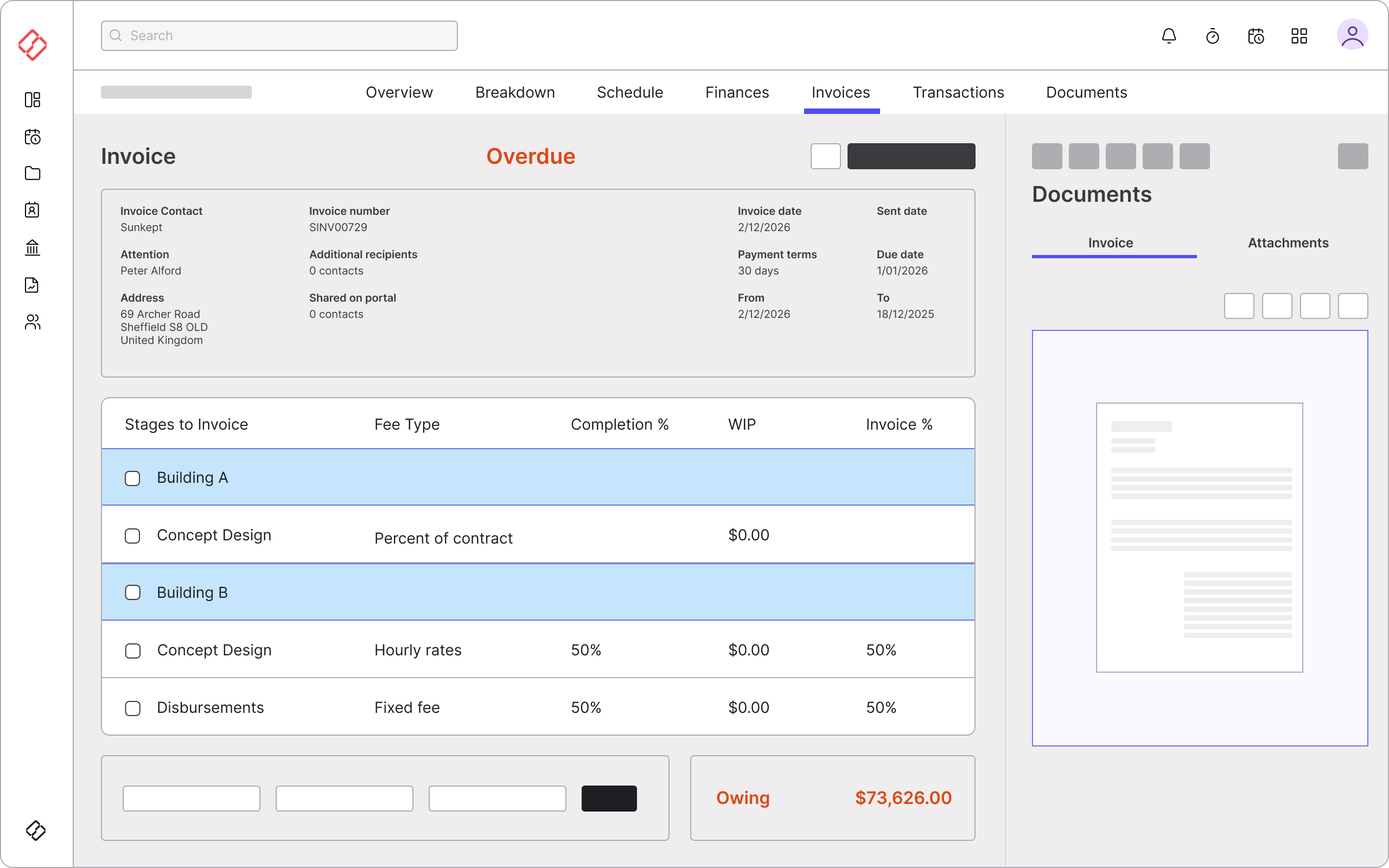Open the Breakdown tab
Image resolution: width=1389 pixels, height=868 pixels.
pyautogui.click(x=515, y=92)
